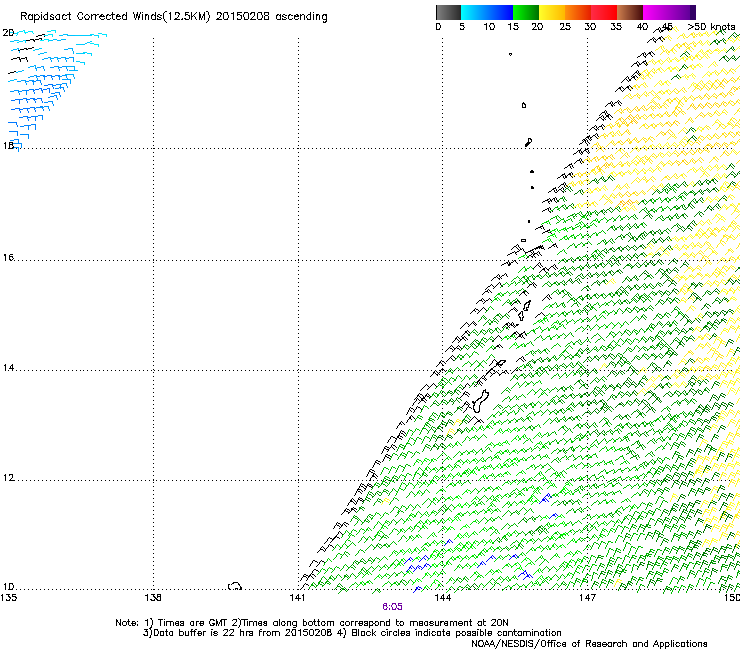Click the cyan-blue 5-15 knots color band
This screenshot has height=650, width=740.
point(487,12)
